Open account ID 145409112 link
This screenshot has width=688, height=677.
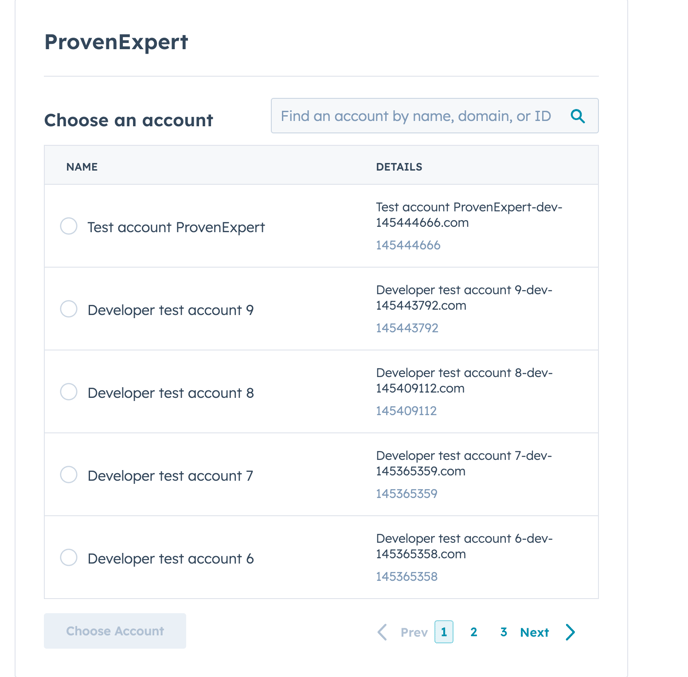tap(406, 411)
